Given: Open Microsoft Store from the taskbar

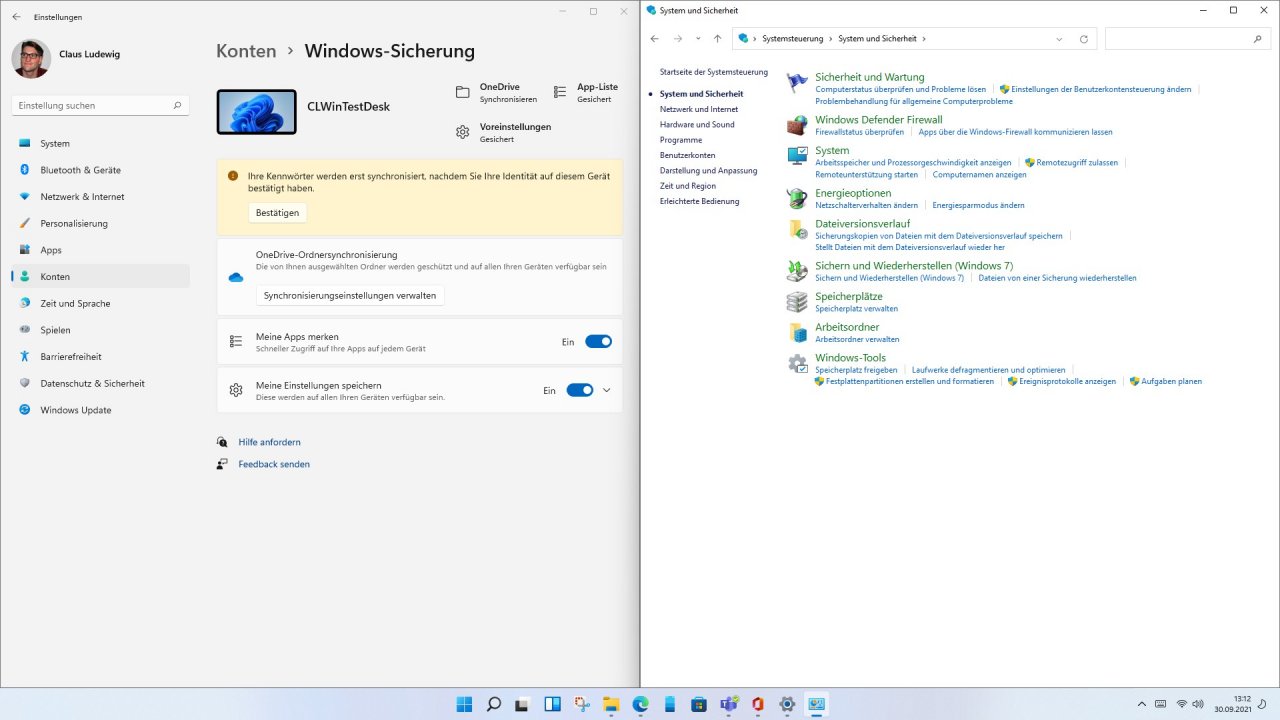Looking at the screenshot, I should (x=699, y=704).
